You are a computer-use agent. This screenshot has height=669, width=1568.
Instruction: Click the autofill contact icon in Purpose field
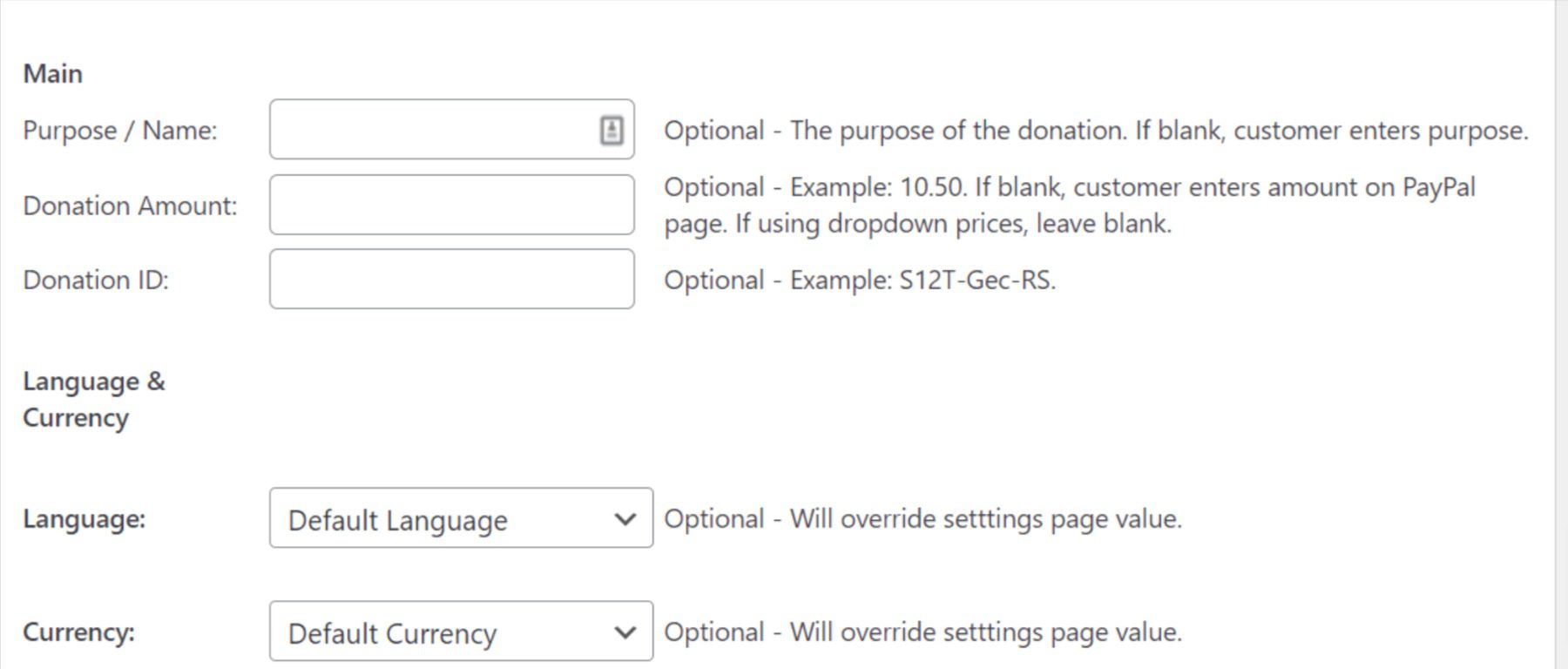(x=612, y=130)
